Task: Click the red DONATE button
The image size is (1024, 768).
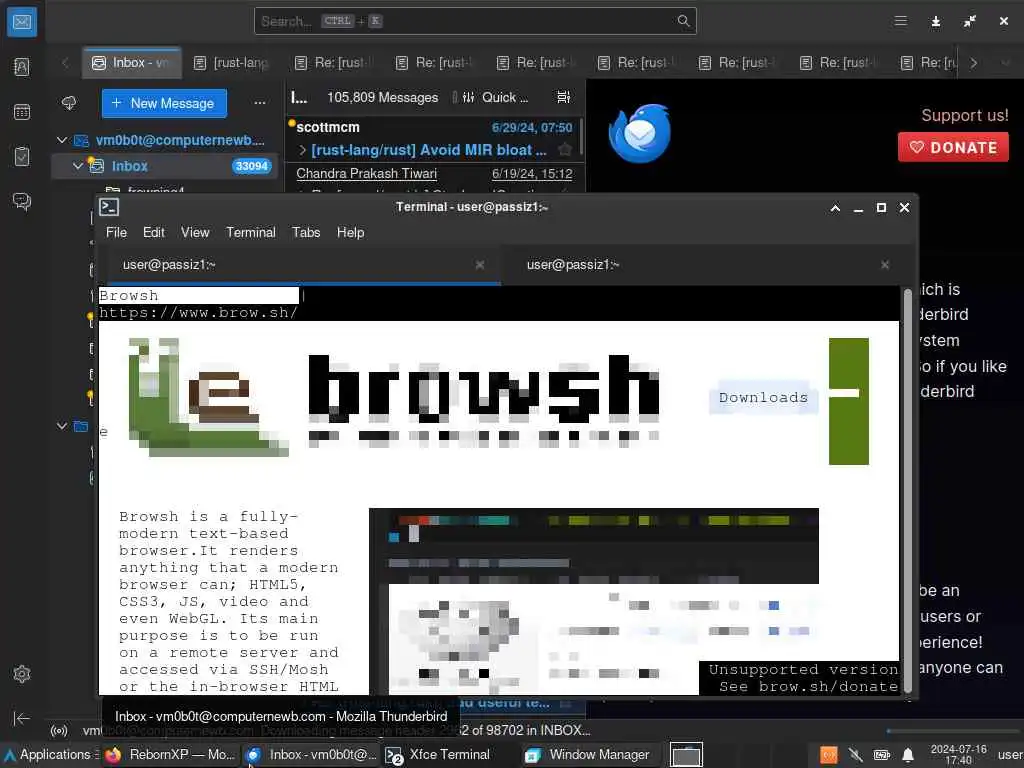Action: [953, 147]
